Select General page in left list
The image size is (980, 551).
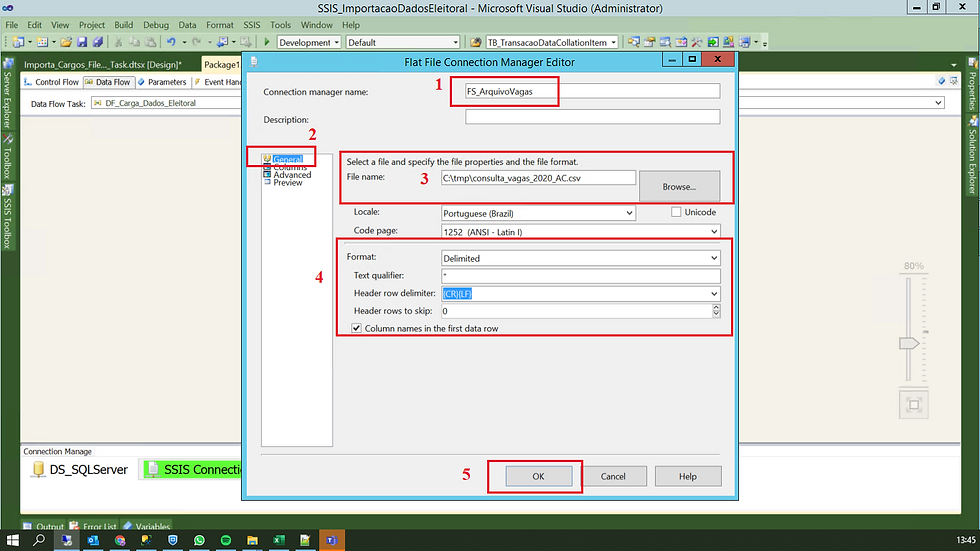click(288, 159)
